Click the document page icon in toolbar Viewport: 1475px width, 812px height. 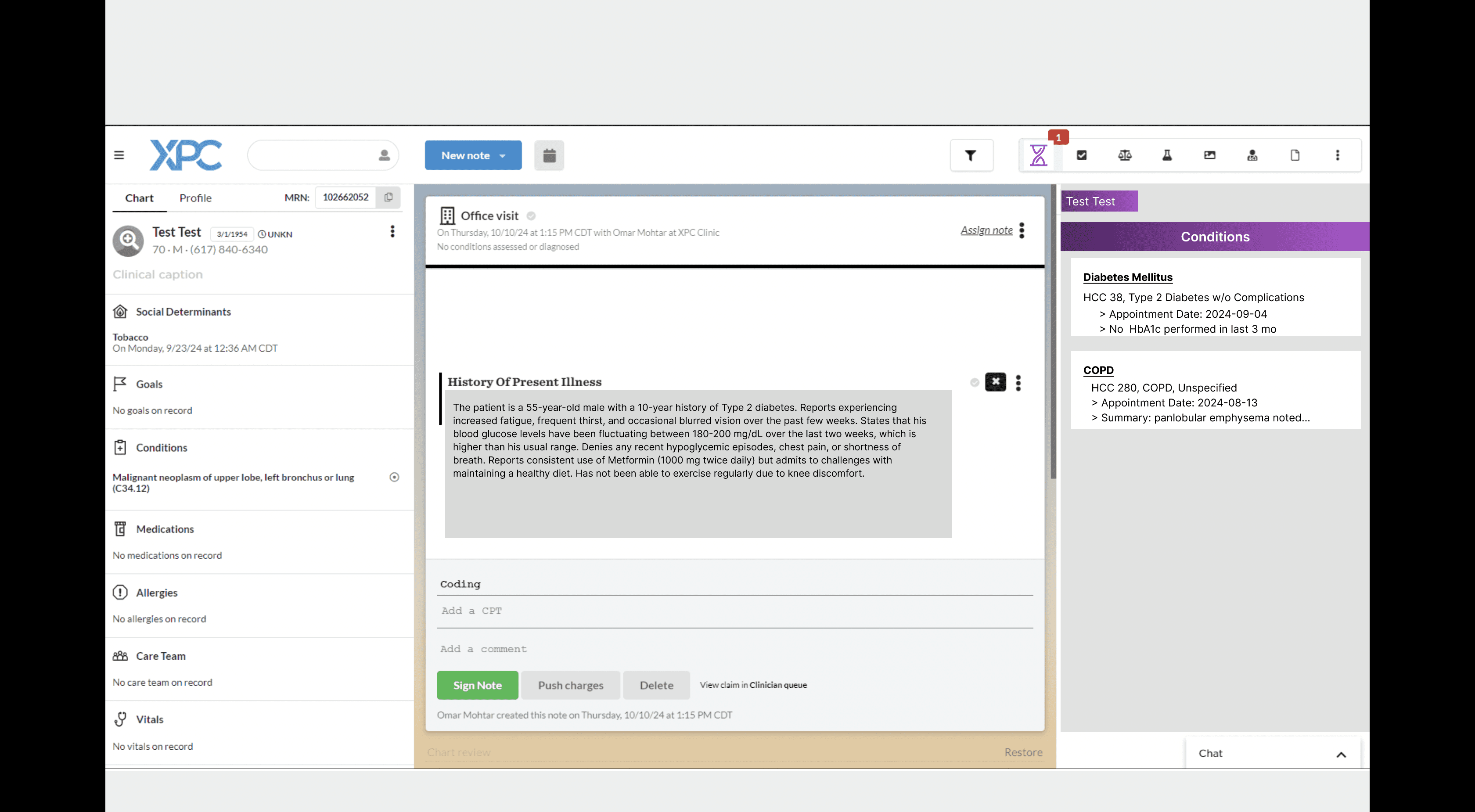[1295, 155]
